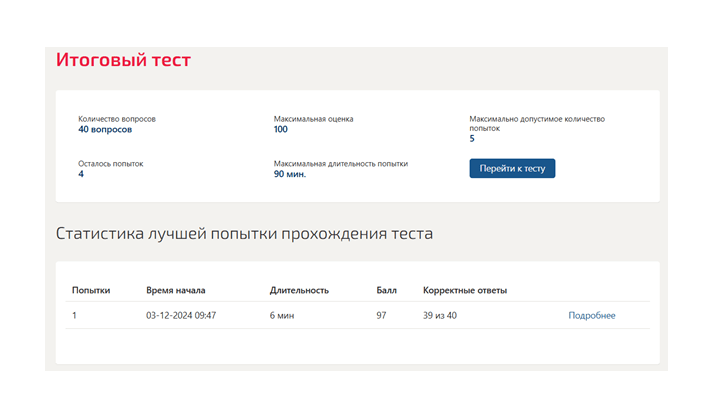Select attempt number '1' cell
709x417 pixels.
[x=74, y=316]
